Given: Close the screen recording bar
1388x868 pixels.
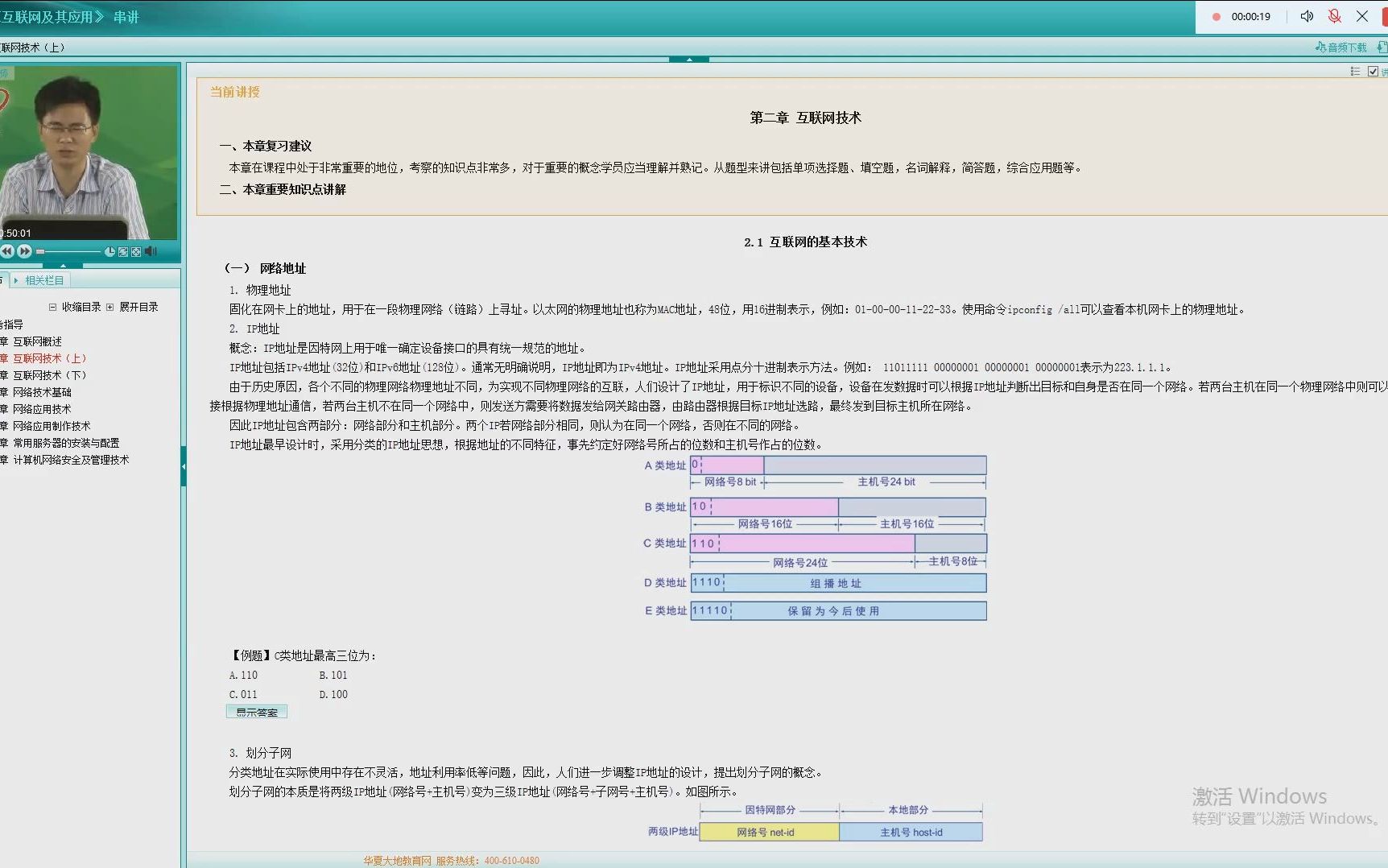Looking at the screenshot, I should (x=1362, y=16).
